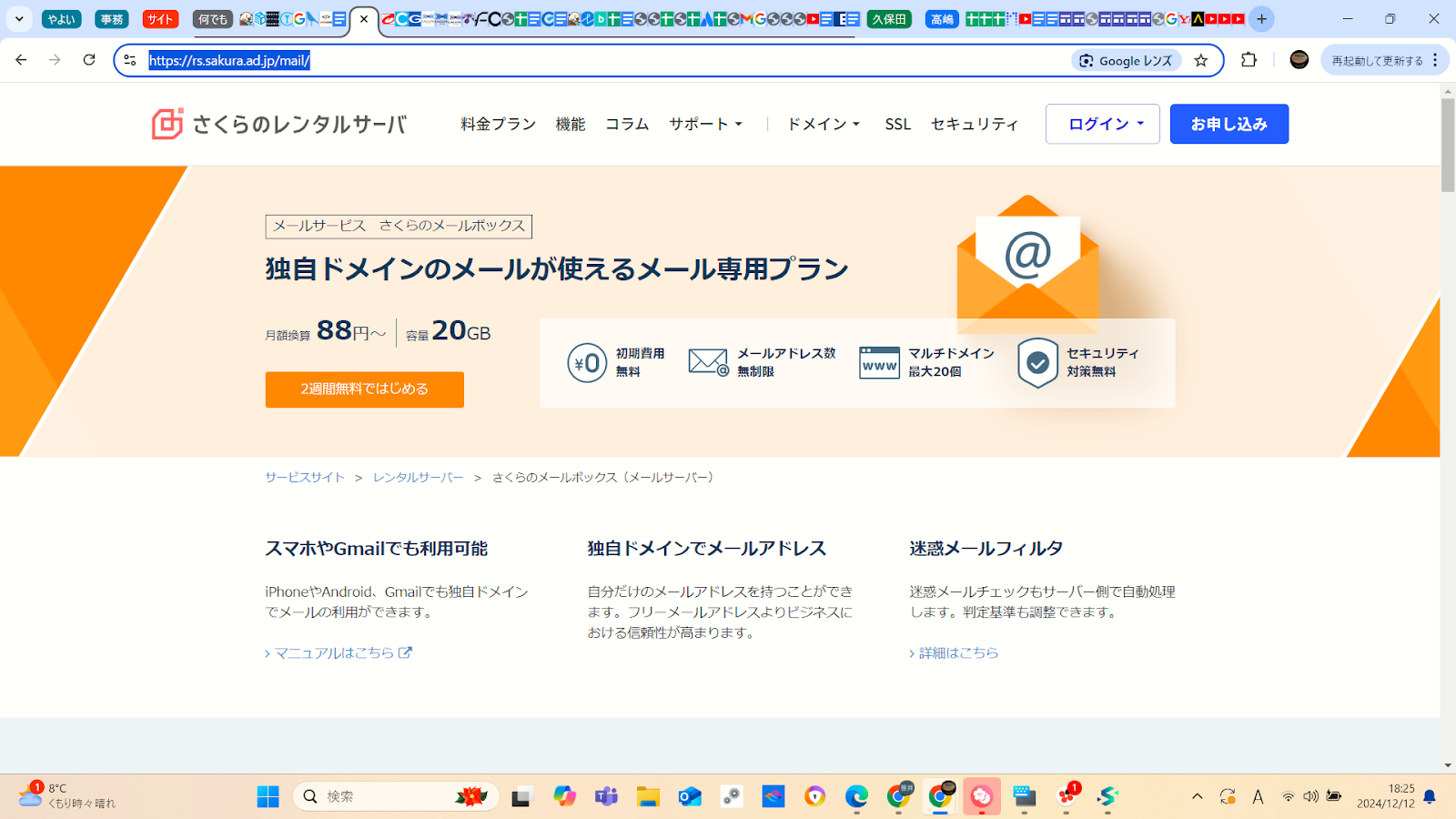Open the コラム menu item

click(x=627, y=124)
